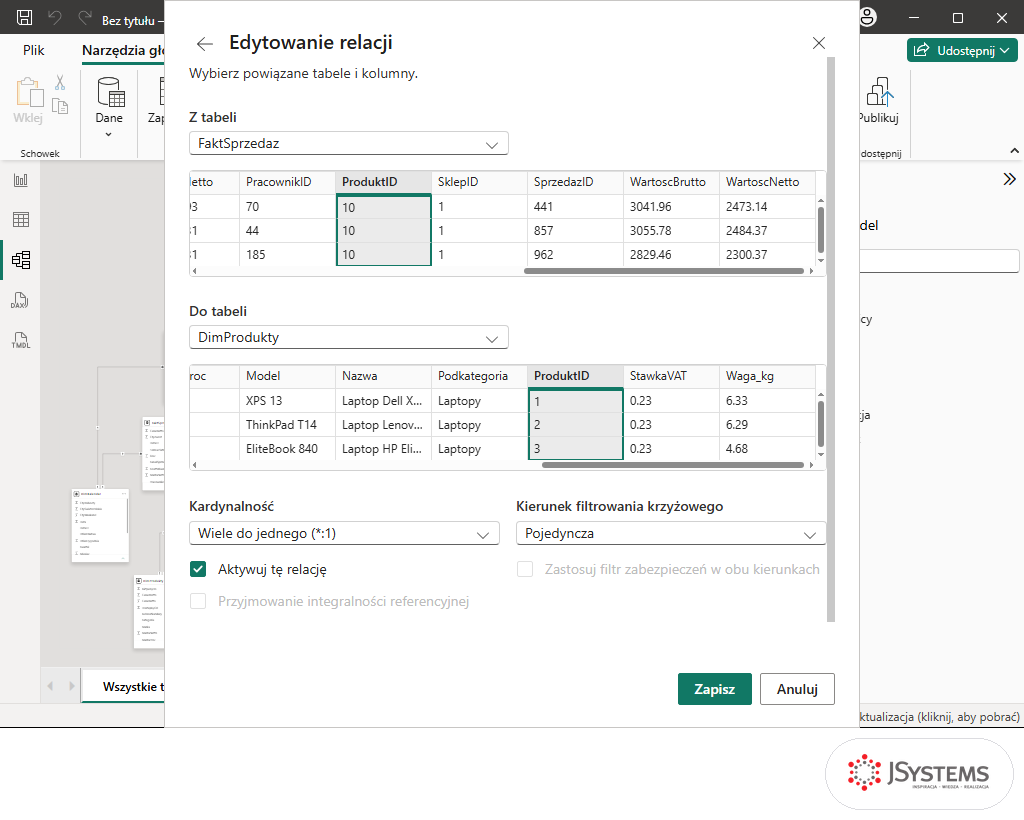1024x820 pixels.
Task: Click the save icon in the title bar
Action: coord(24,18)
